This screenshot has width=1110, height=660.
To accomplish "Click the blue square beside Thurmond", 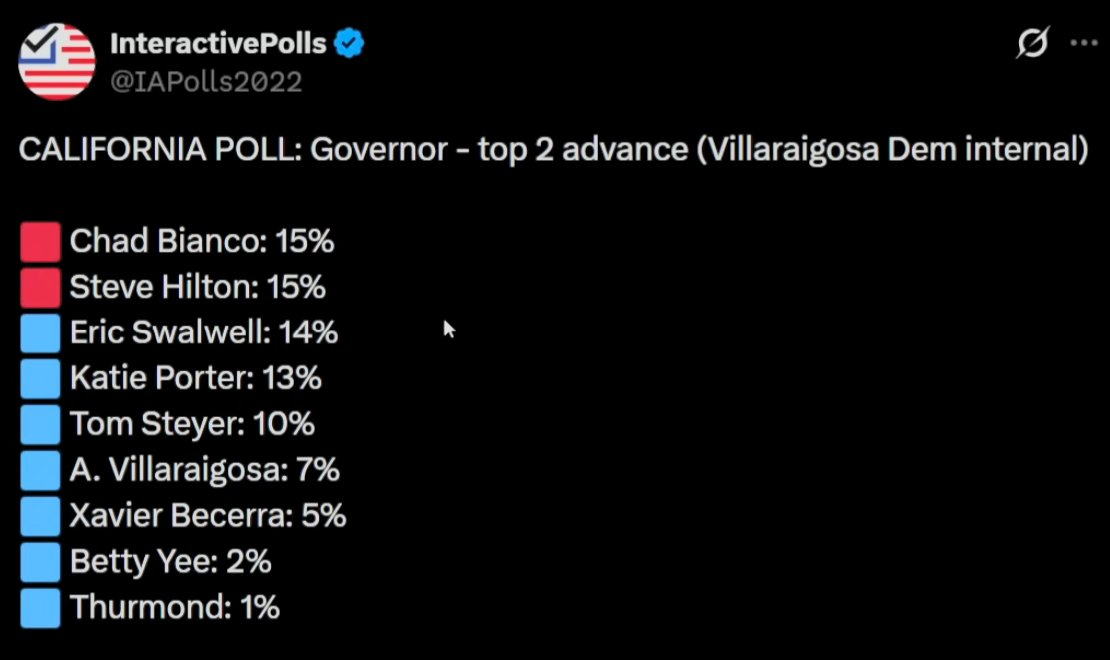I will (x=40, y=608).
